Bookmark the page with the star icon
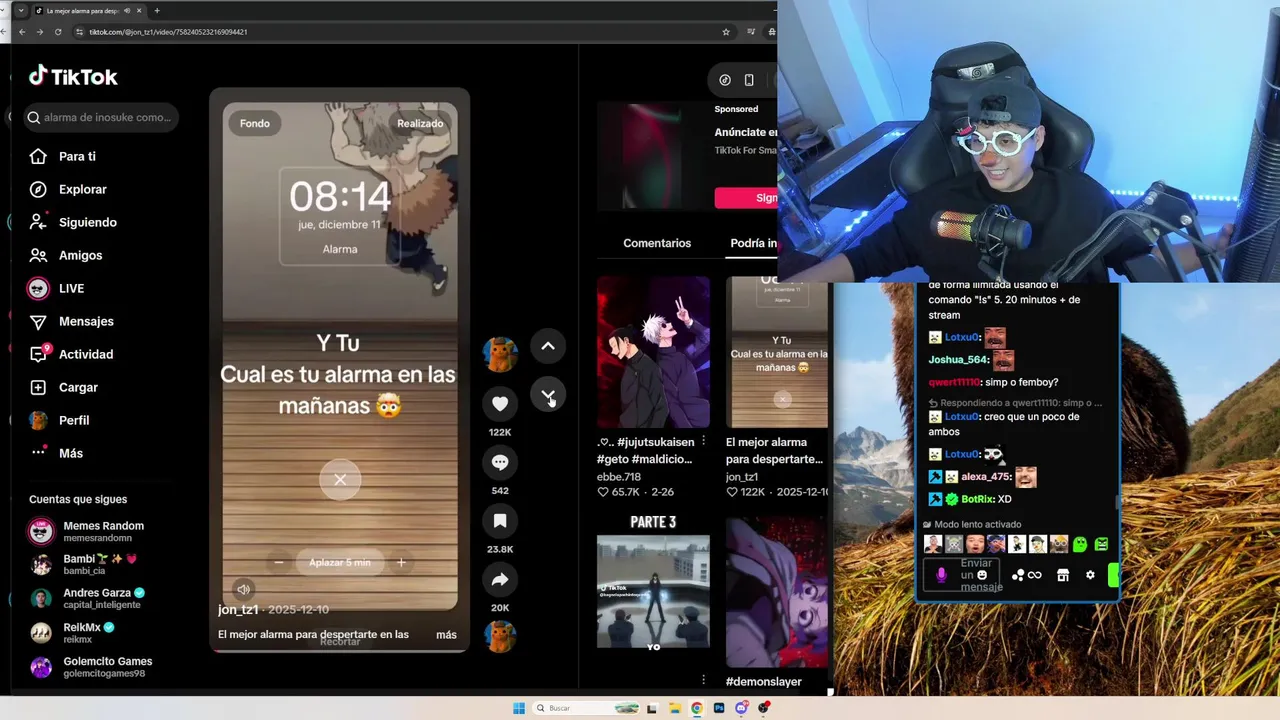The height and width of the screenshot is (720, 1280). tap(726, 32)
